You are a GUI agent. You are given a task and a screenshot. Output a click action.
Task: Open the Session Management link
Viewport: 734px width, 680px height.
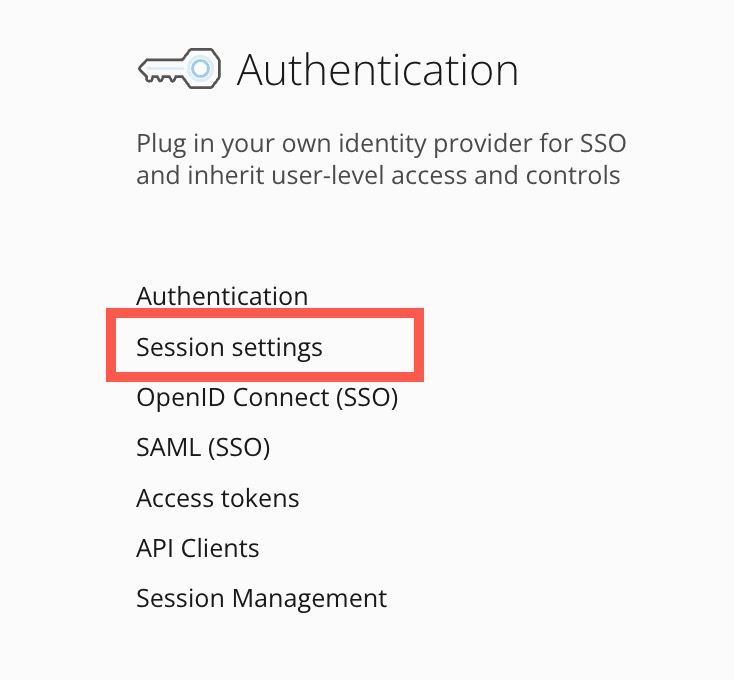click(x=261, y=599)
